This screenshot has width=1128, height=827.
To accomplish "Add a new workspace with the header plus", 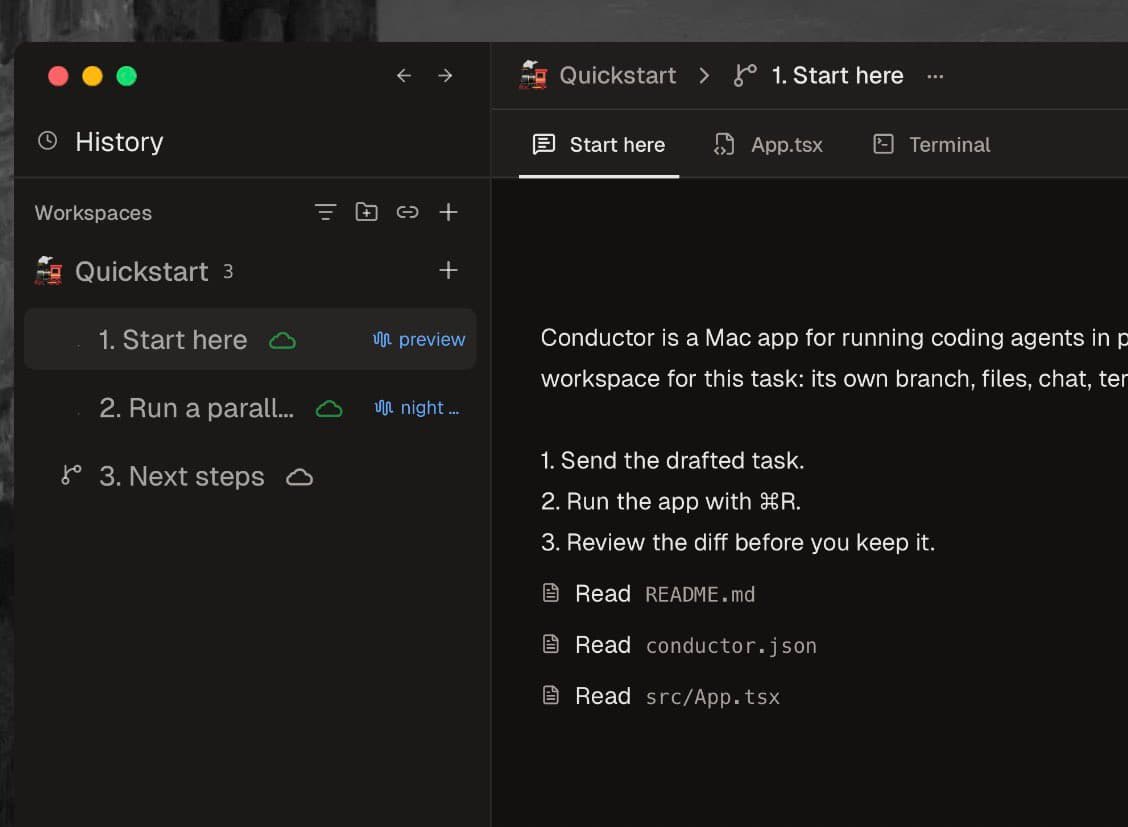I will pos(448,212).
